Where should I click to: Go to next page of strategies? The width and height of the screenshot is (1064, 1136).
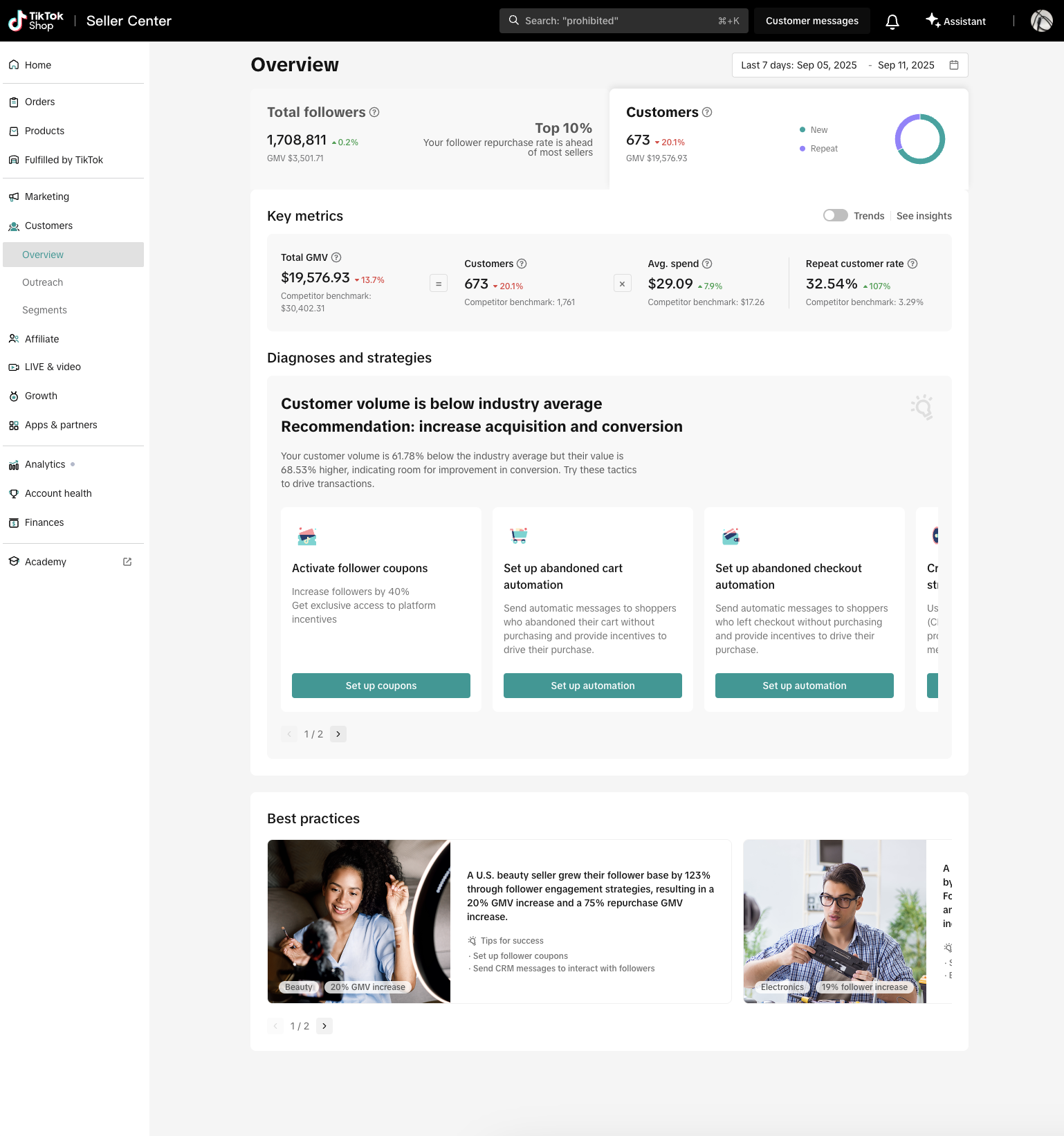(x=338, y=734)
